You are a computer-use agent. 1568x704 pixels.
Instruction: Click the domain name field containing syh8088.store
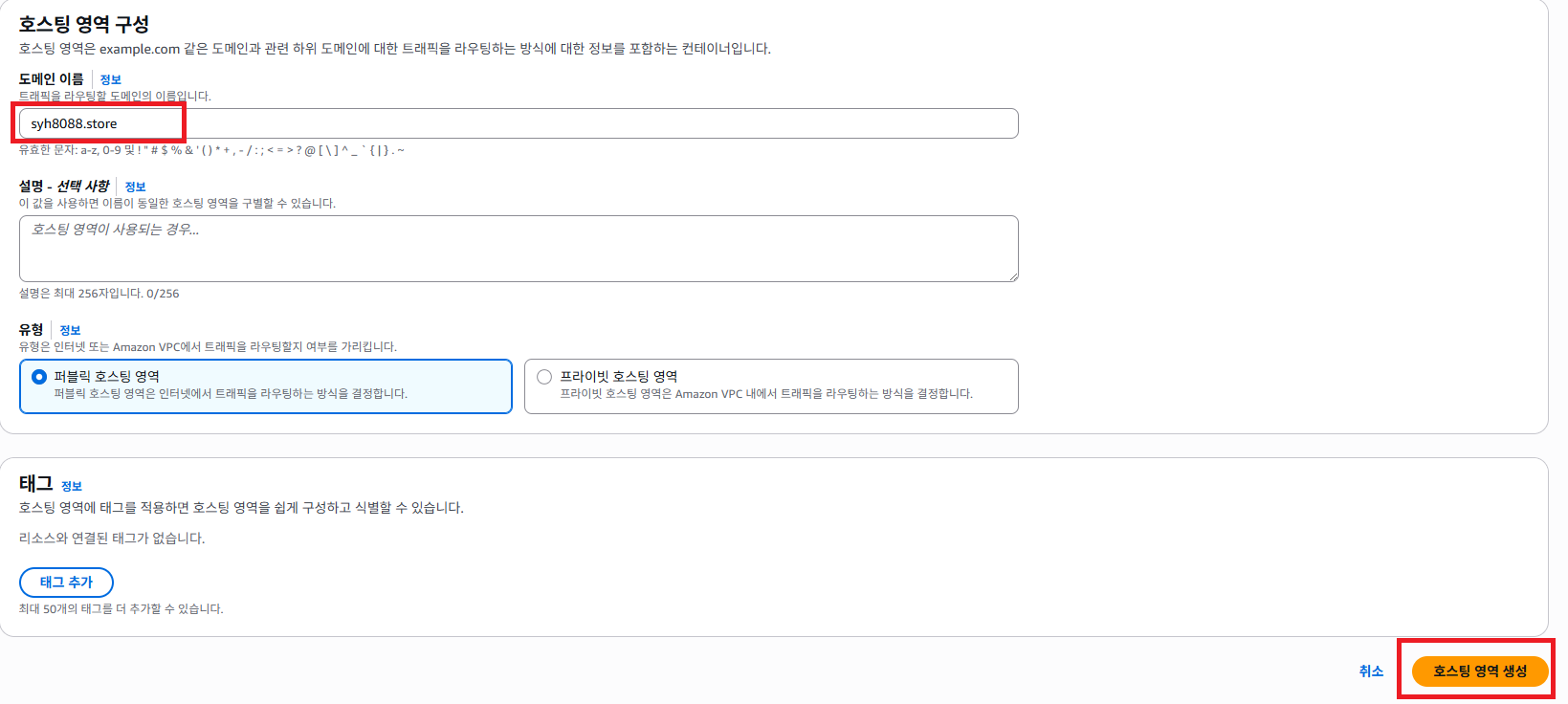519,123
